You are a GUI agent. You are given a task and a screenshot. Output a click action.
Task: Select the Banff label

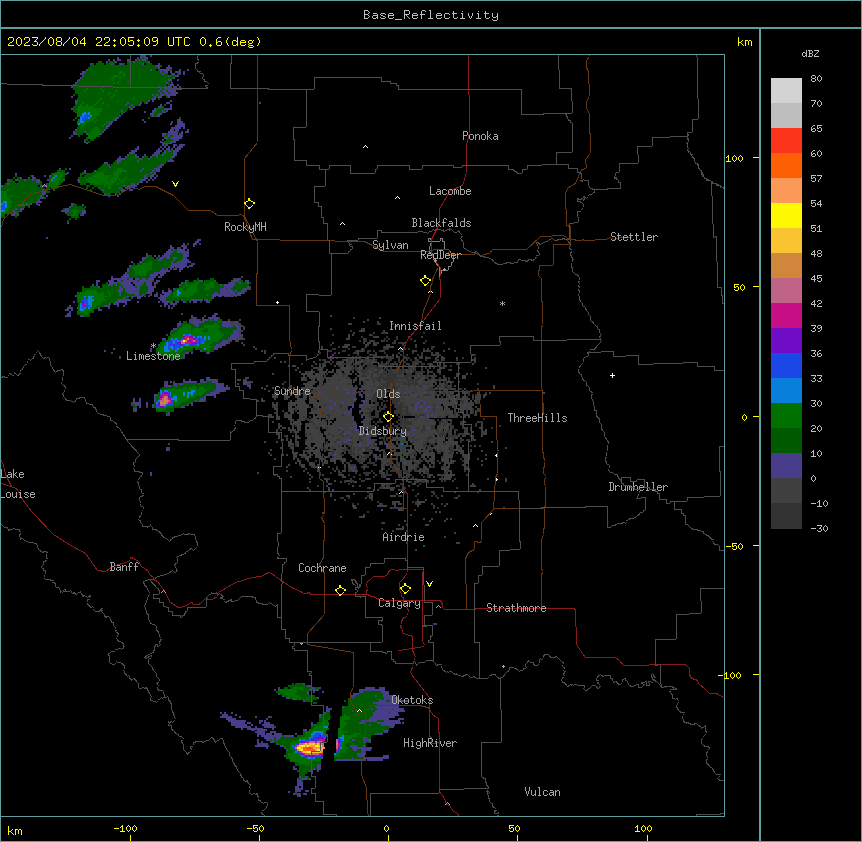click(124, 567)
